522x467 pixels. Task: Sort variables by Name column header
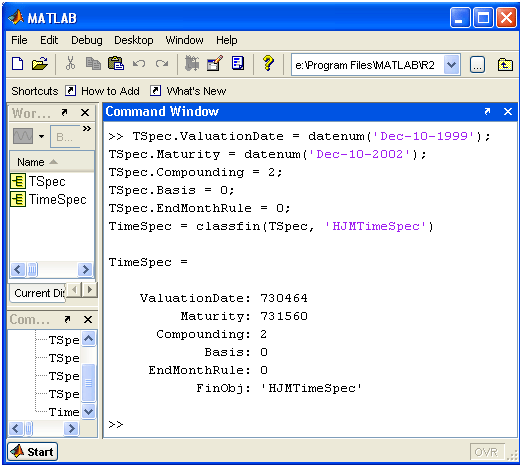51,162
